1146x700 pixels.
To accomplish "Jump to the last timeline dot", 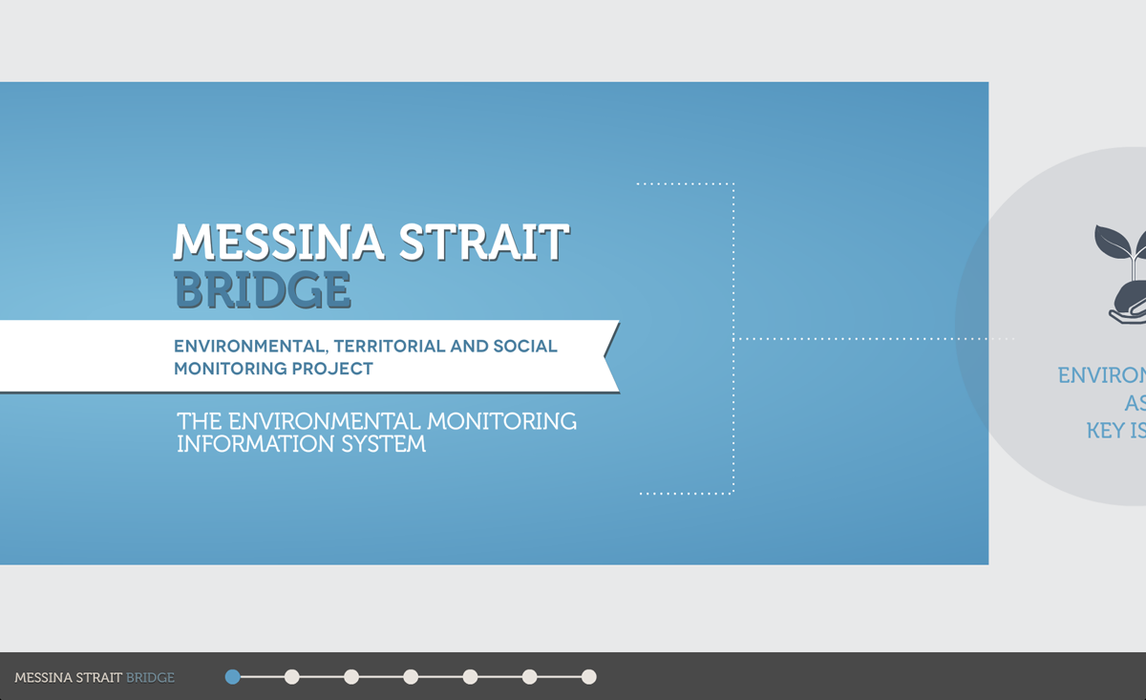I will point(589,677).
